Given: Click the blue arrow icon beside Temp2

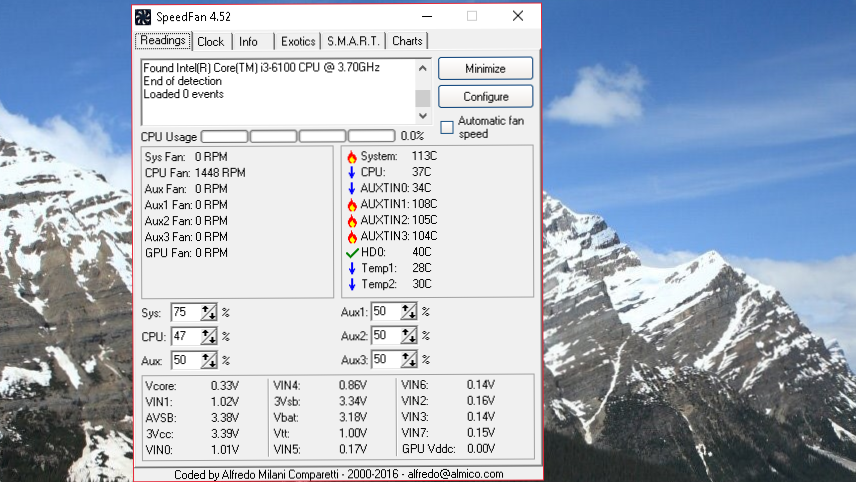Looking at the screenshot, I should (x=352, y=284).
